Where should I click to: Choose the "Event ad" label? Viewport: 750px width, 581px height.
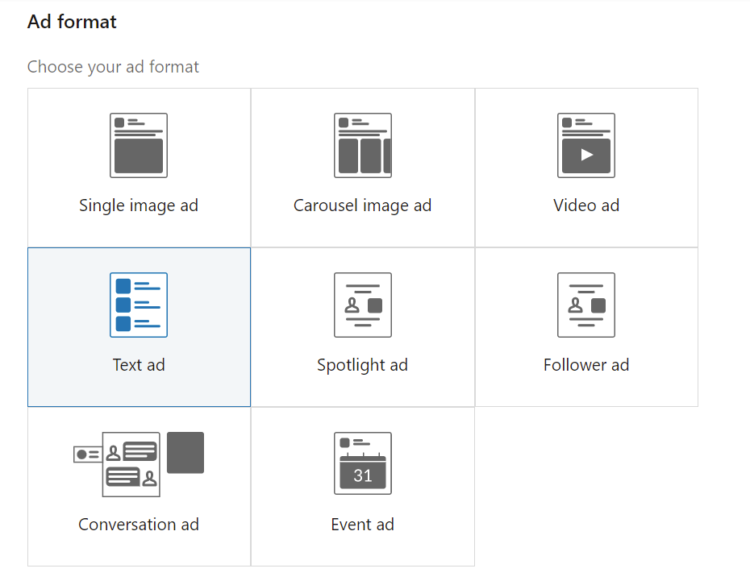tap(362, 524)
